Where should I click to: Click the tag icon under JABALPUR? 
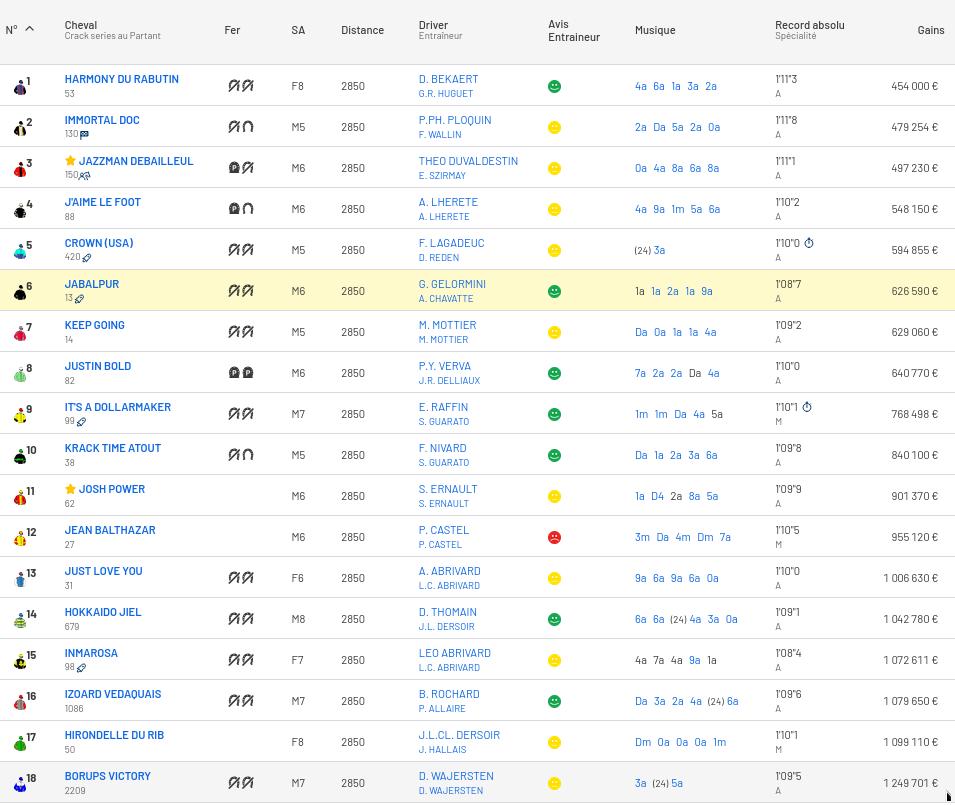[80, 298]
